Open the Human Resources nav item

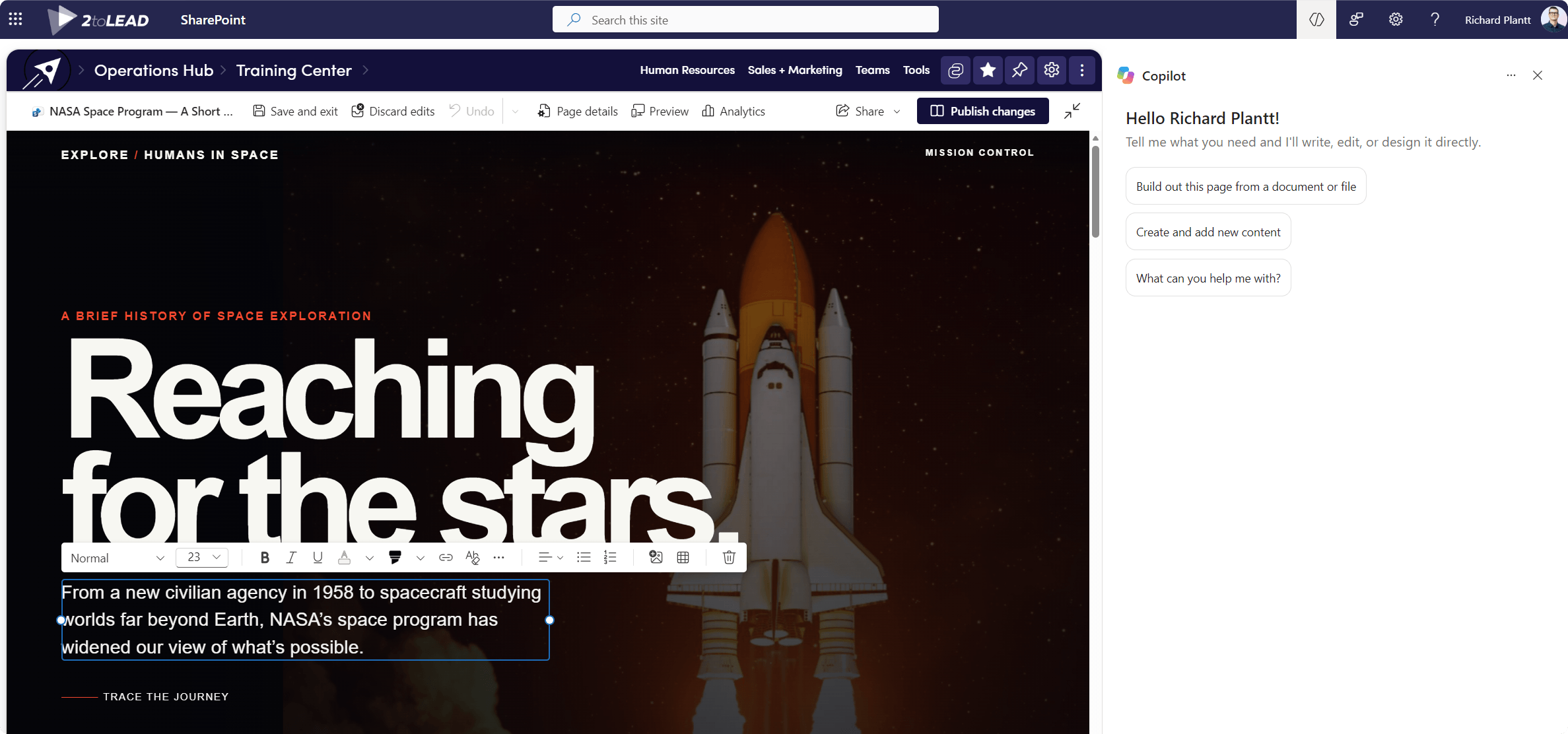(687, 70)
